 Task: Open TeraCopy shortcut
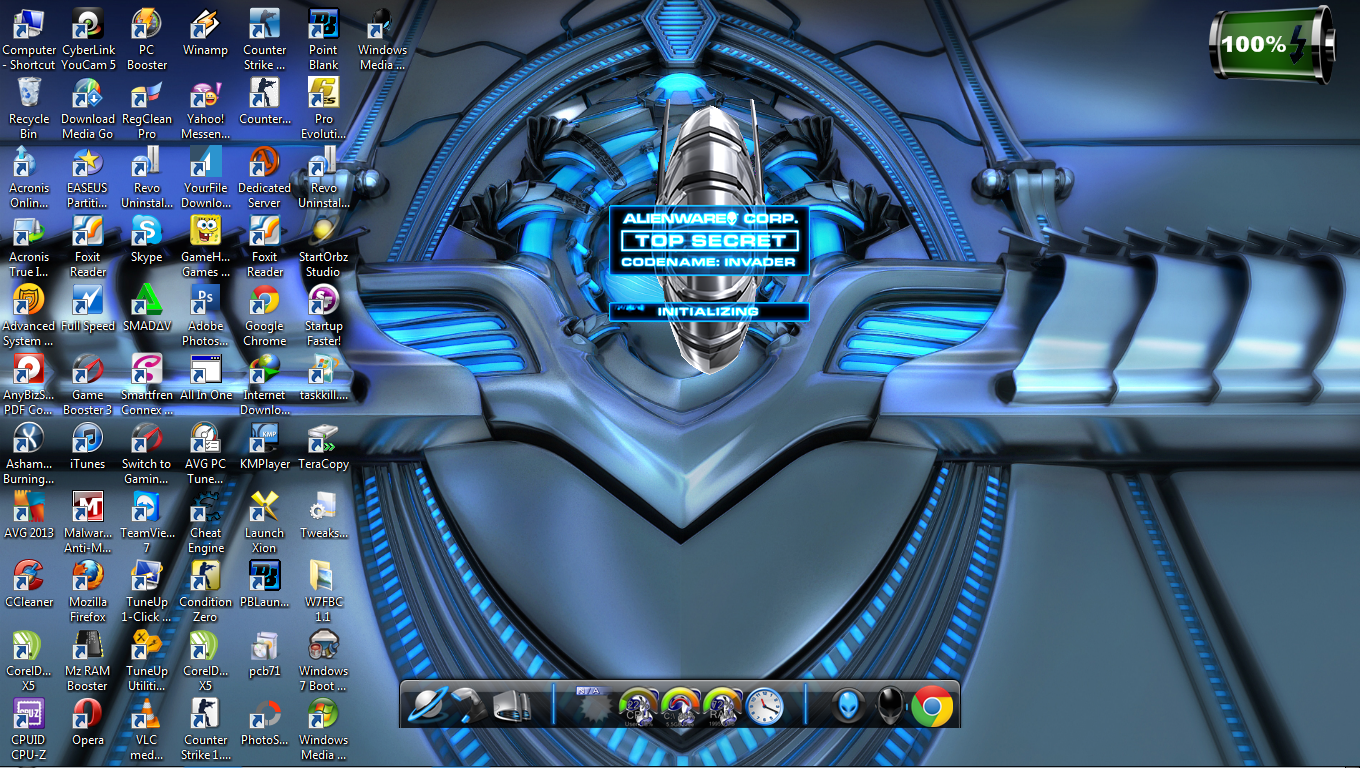[x=323, y=446]
